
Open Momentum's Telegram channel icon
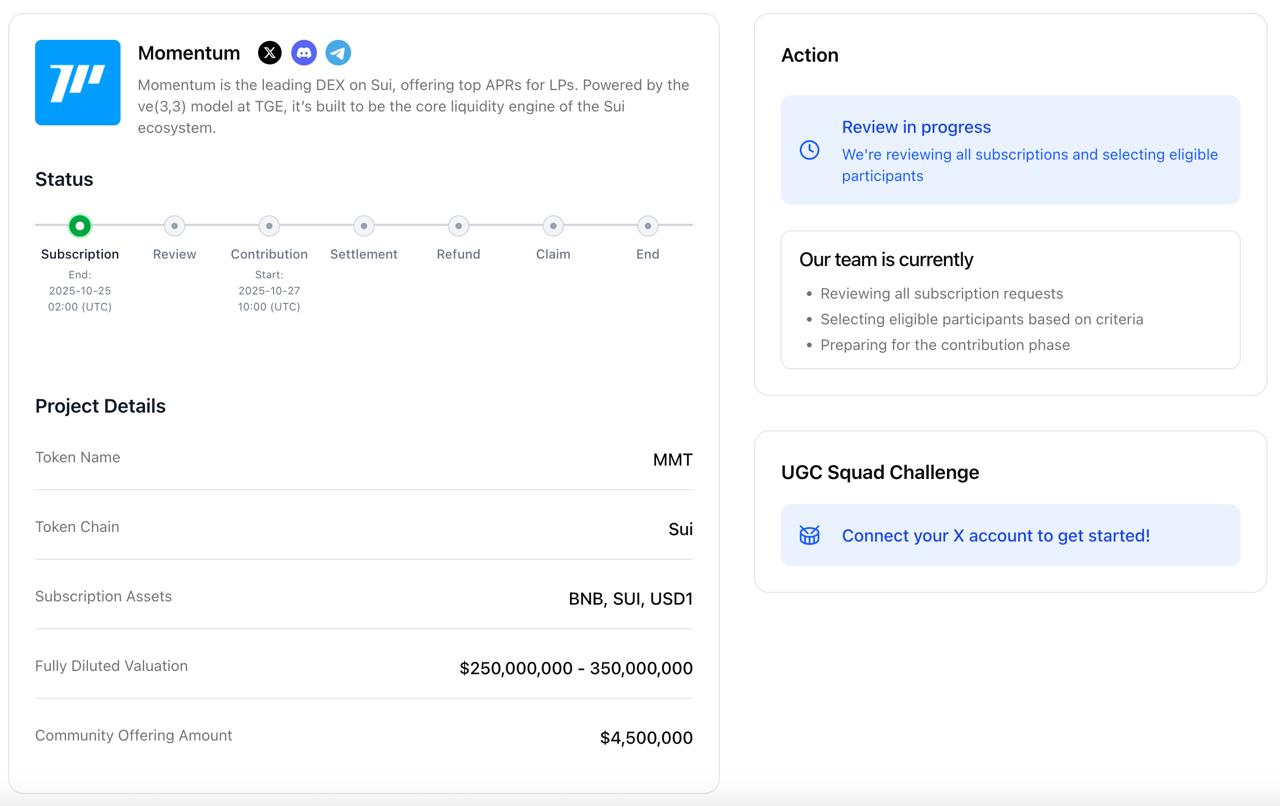(x=338, y=53)
